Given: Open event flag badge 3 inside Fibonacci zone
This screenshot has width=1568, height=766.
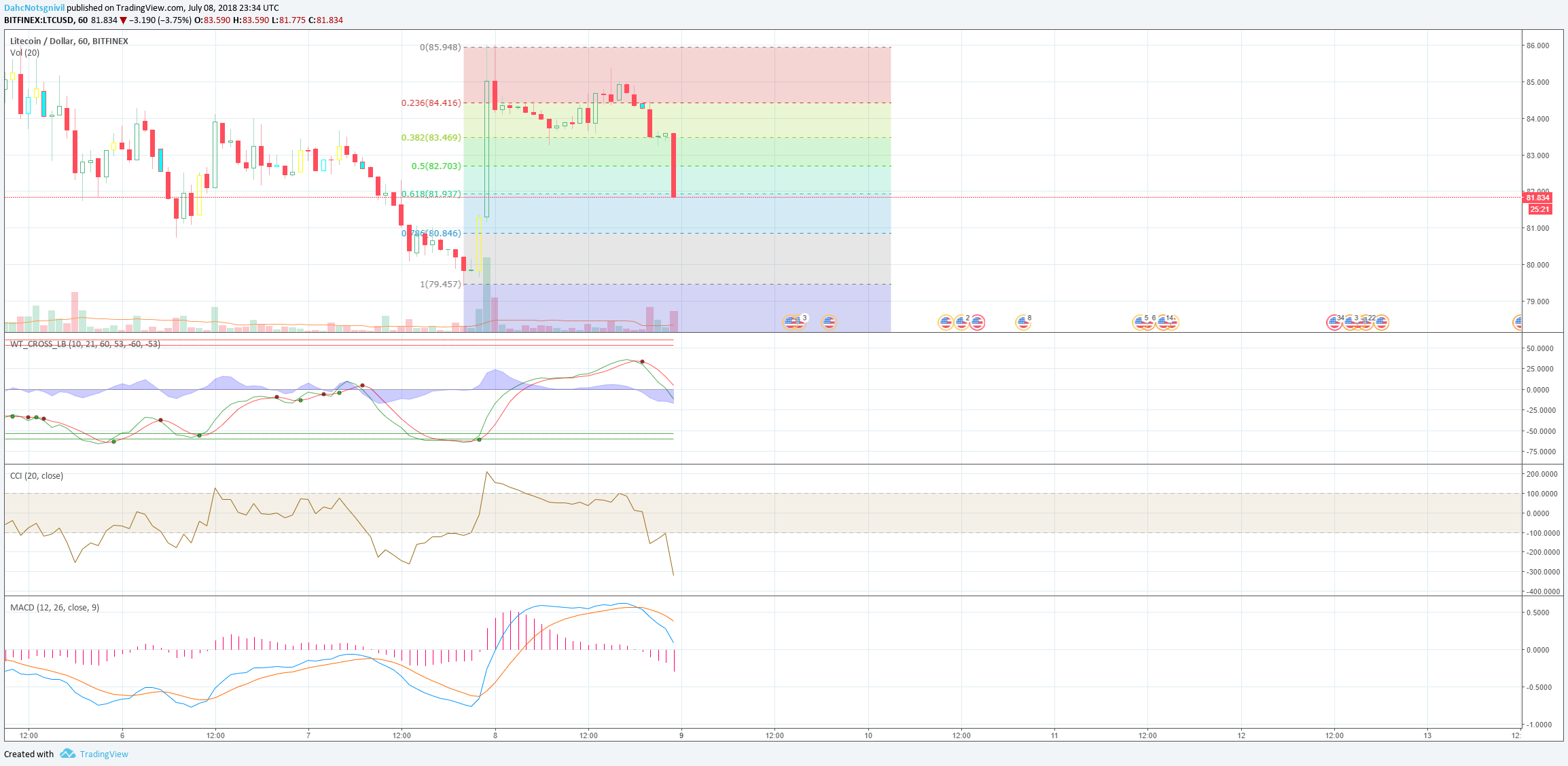Looking at the screenshot, I should 798,323.
